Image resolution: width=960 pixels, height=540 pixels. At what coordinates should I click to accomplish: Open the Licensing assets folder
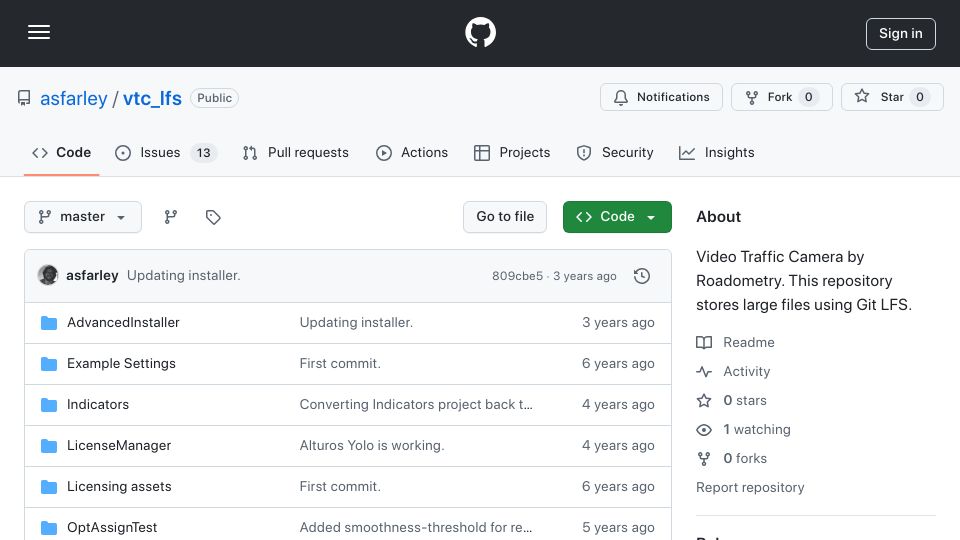[x=119, y=487]
